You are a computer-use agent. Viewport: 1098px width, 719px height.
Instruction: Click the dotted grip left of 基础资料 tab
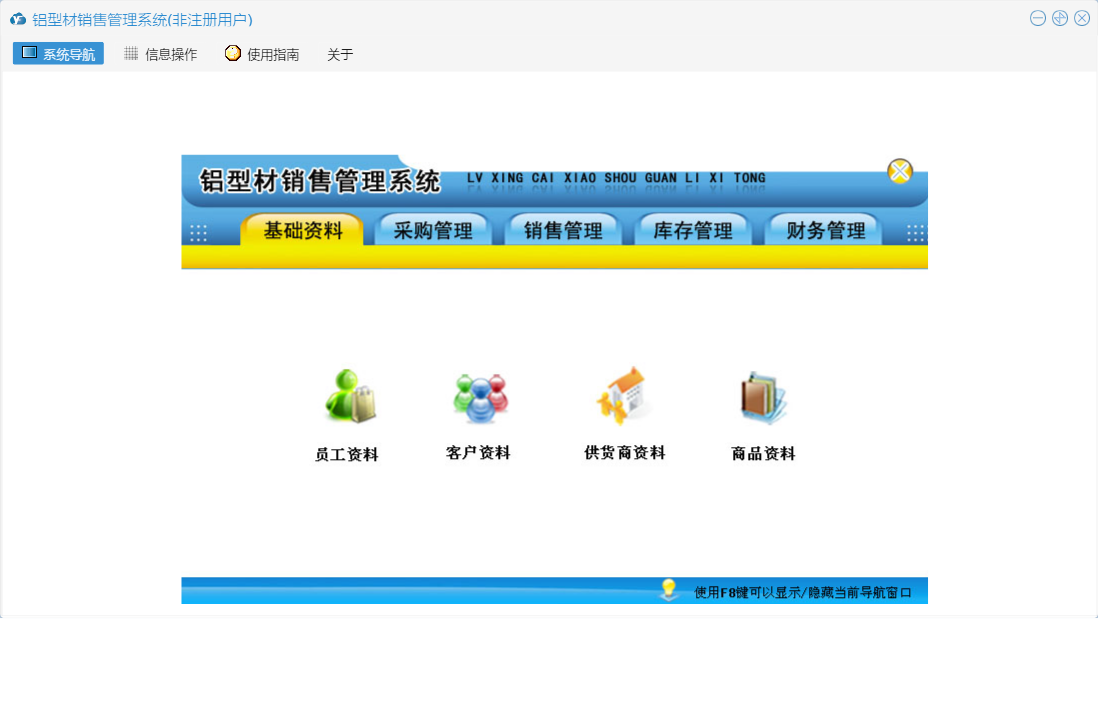[198, 232]
